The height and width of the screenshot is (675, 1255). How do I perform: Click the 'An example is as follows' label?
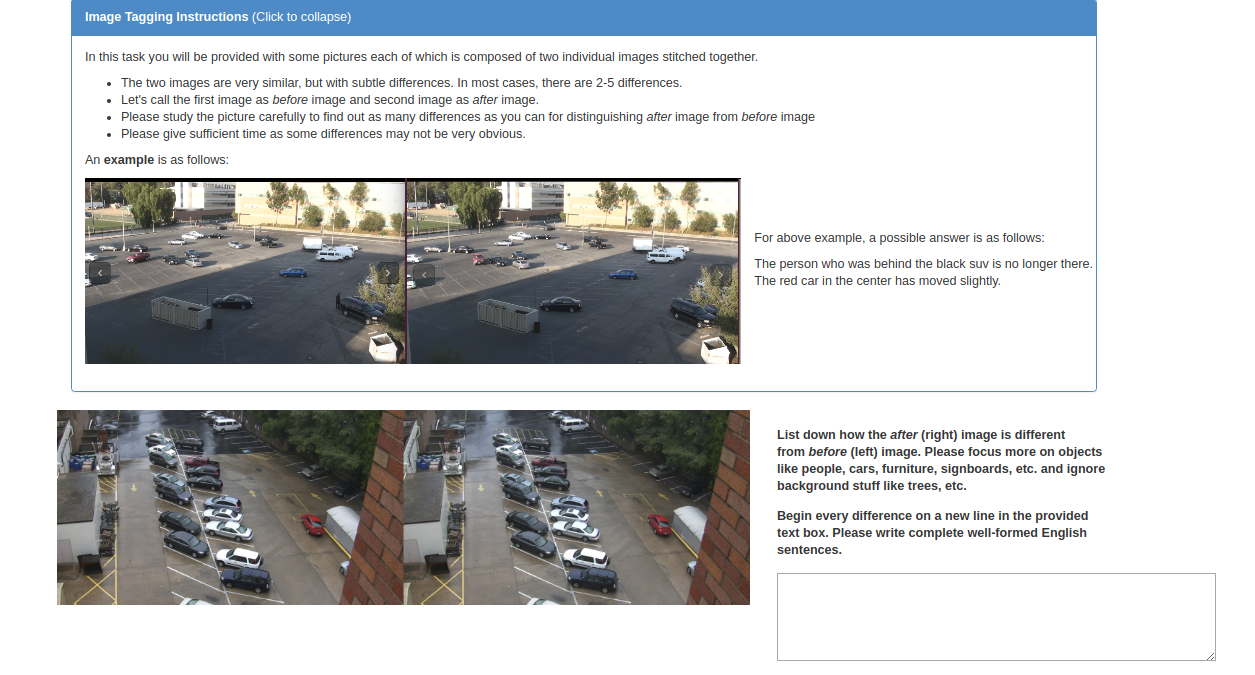[157, 160]
